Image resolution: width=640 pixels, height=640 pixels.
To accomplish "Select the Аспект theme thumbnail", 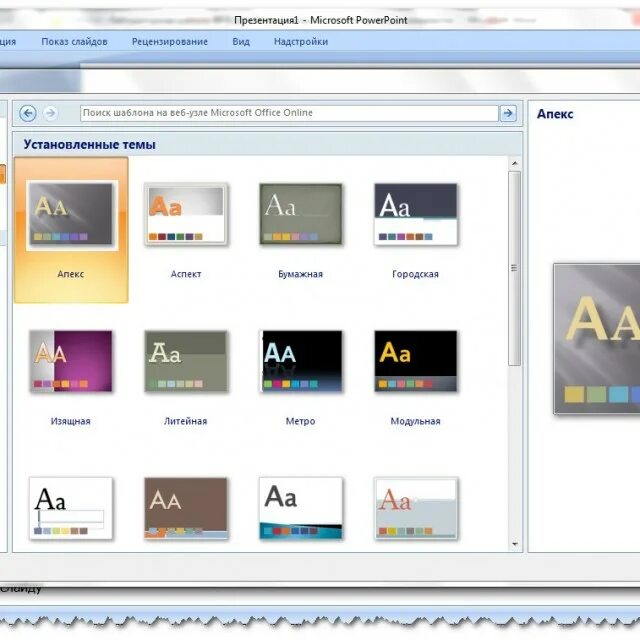I will [186, 214].
